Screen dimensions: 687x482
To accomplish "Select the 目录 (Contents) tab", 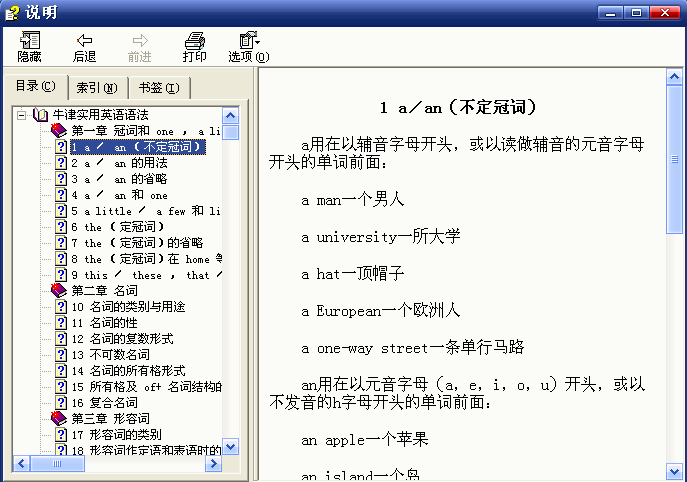I will (x=36, y=87).
